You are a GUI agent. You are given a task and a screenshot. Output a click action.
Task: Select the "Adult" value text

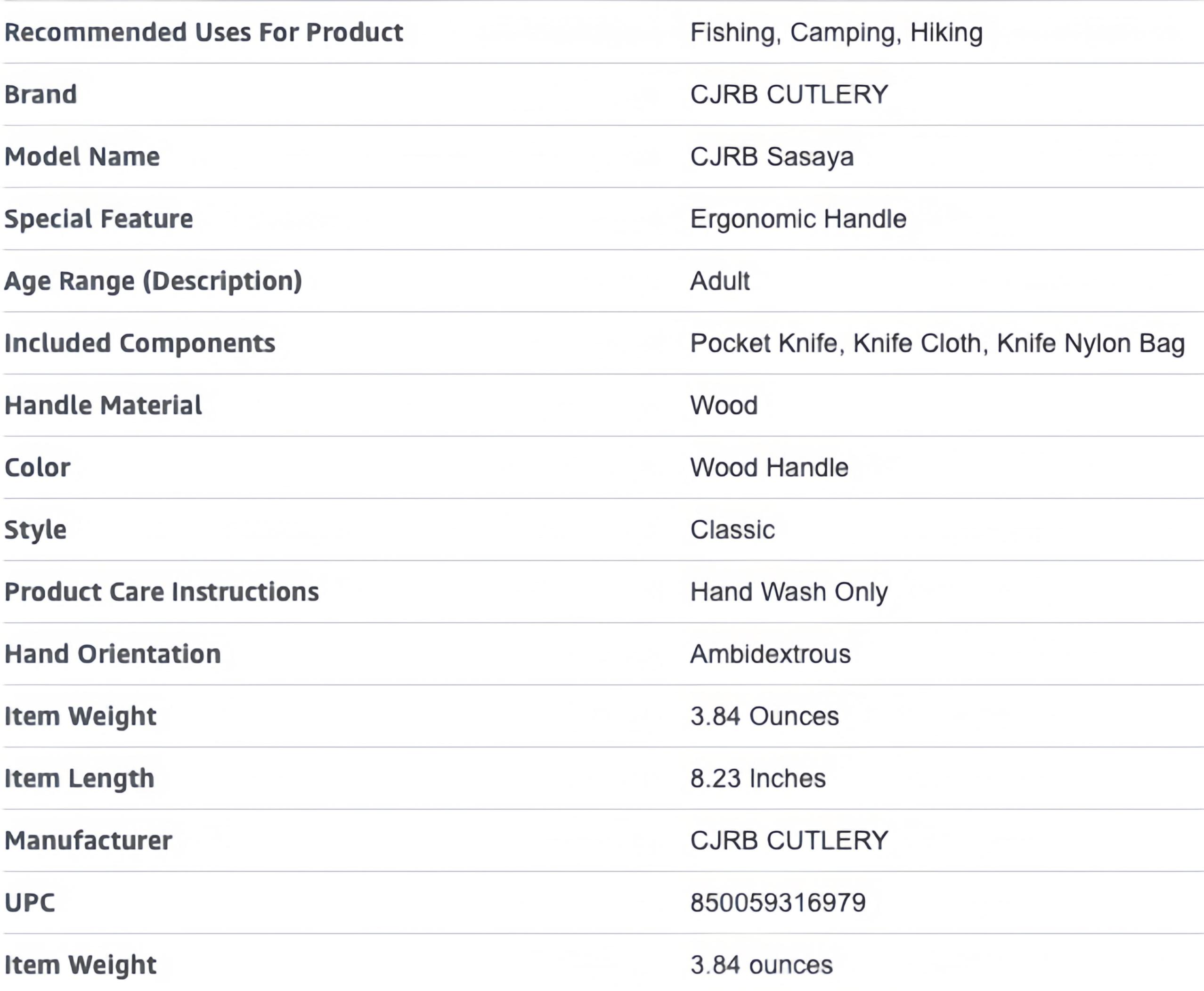click(719, 282)
